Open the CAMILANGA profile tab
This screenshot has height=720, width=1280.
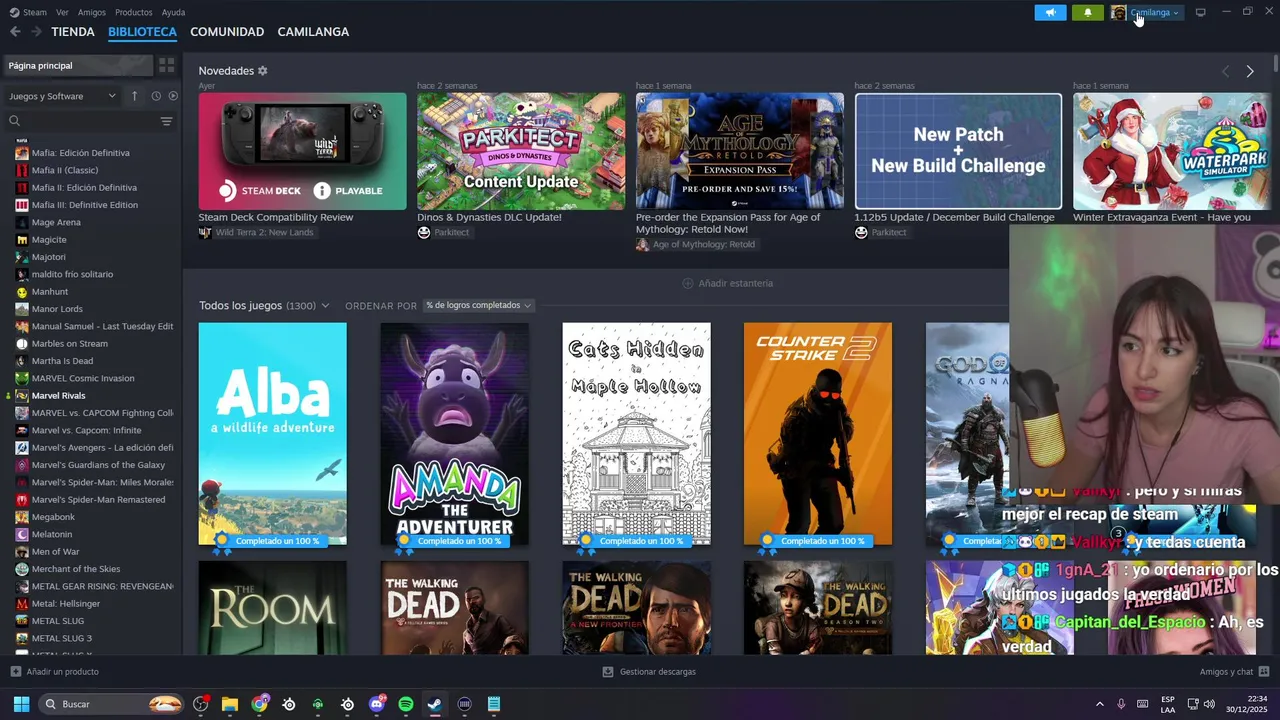pos(313,32)
